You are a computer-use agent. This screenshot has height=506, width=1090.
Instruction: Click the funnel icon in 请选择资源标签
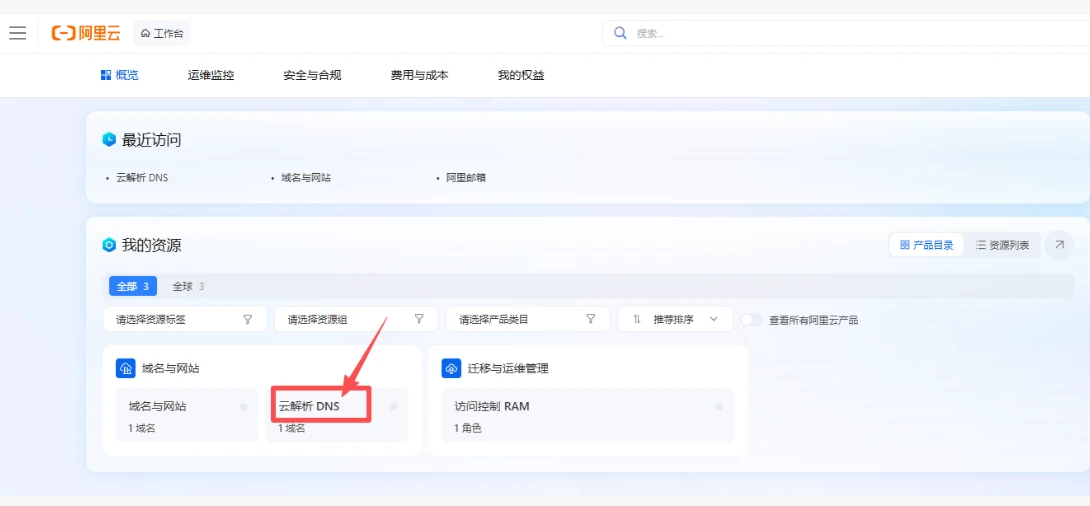[x=247, y=320]
